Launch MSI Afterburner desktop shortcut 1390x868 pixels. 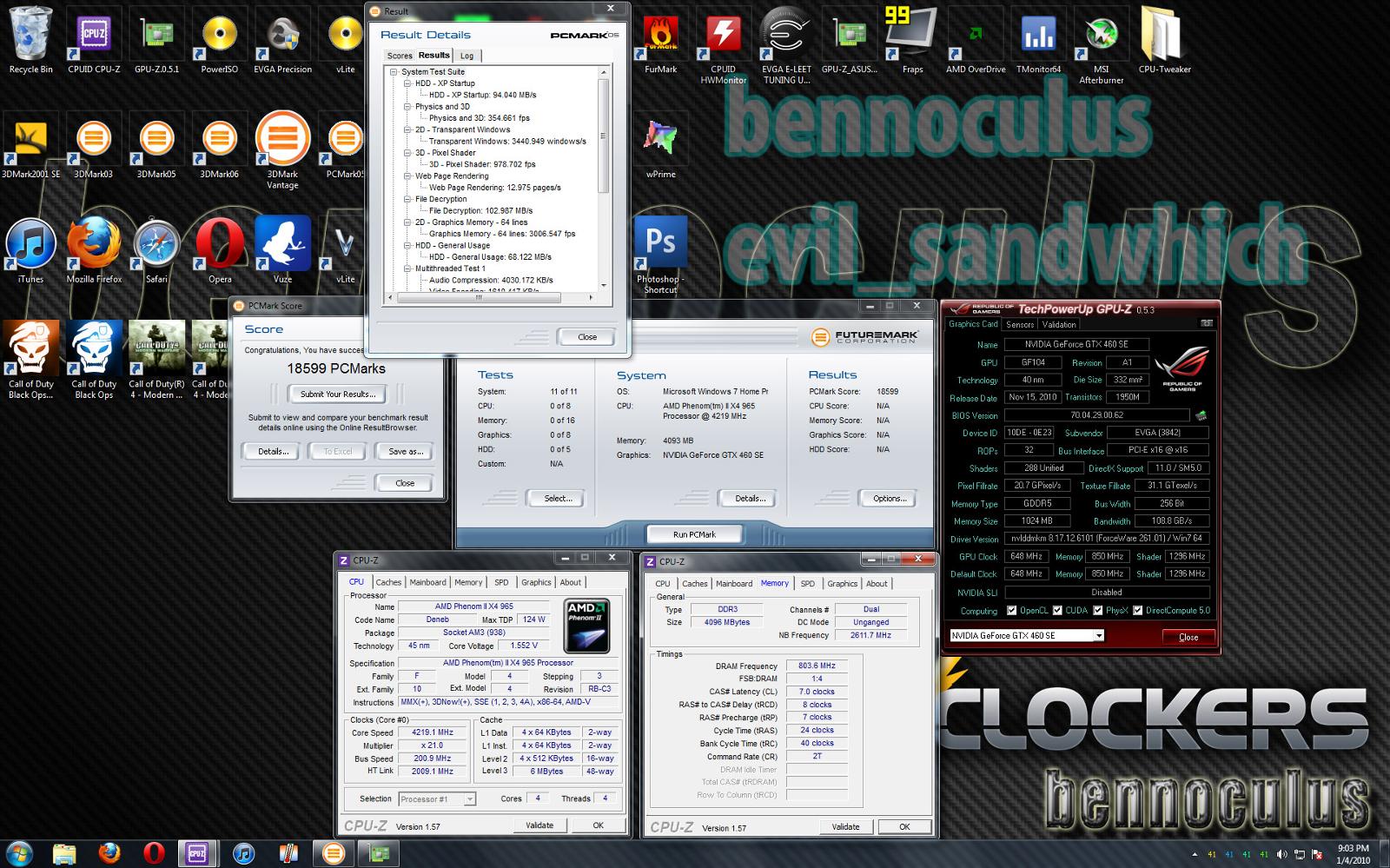coord(1101,48)
